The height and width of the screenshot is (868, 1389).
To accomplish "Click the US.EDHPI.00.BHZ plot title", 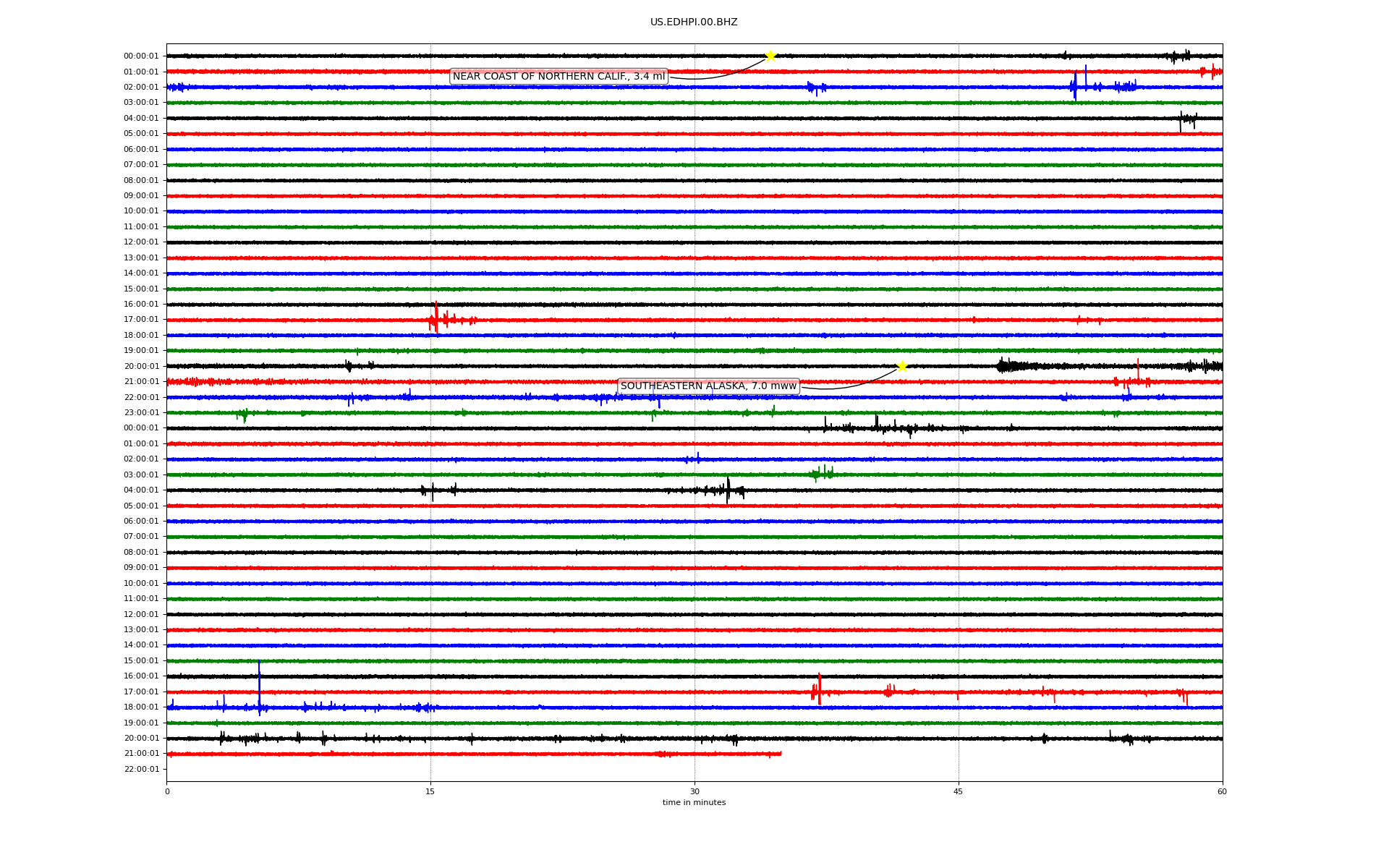I will (694, 22).
